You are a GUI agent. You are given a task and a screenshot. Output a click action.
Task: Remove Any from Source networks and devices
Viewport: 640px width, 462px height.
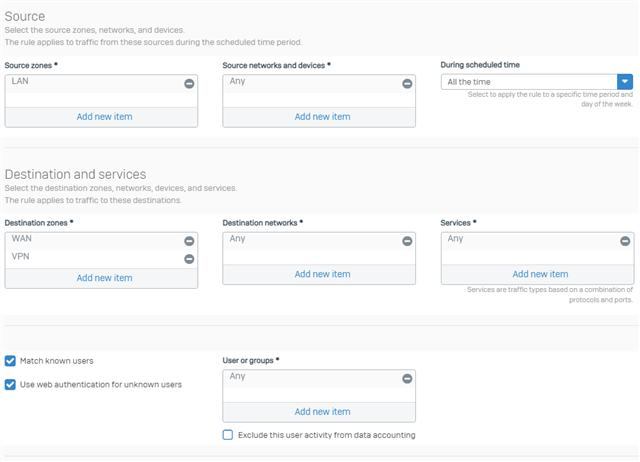tap(407, 84)
